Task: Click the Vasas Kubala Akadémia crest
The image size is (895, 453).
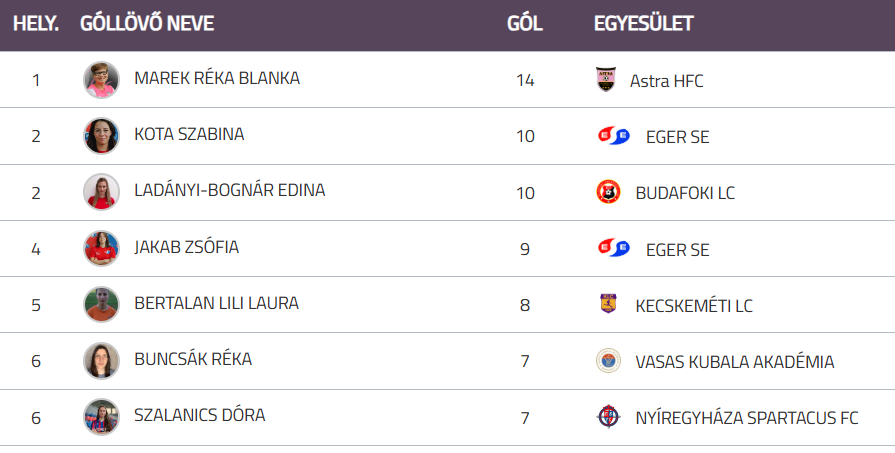Action: pos(608,361)
